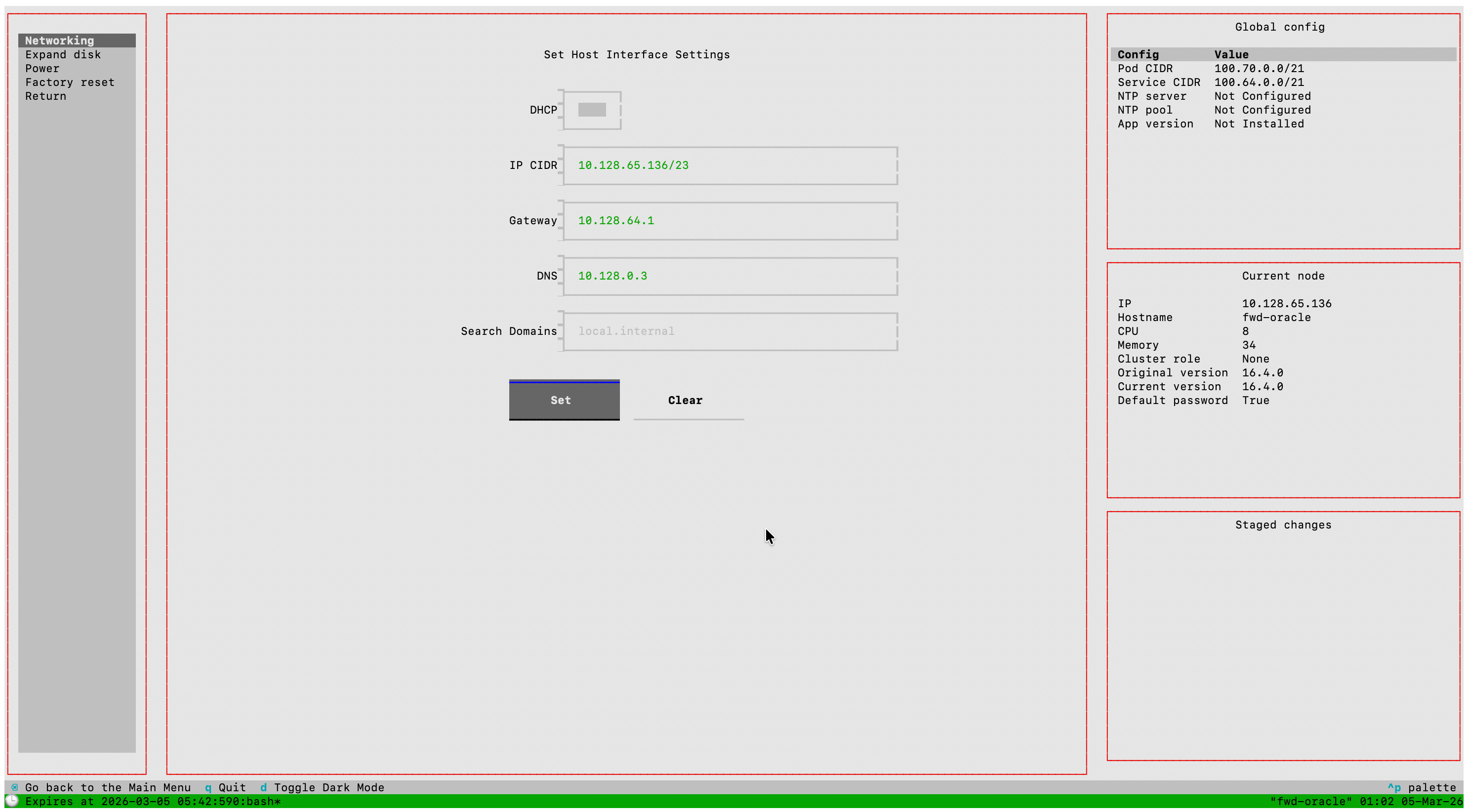Click Return in the side menu
Screen dimensions: 1469x812
point(77,96)
